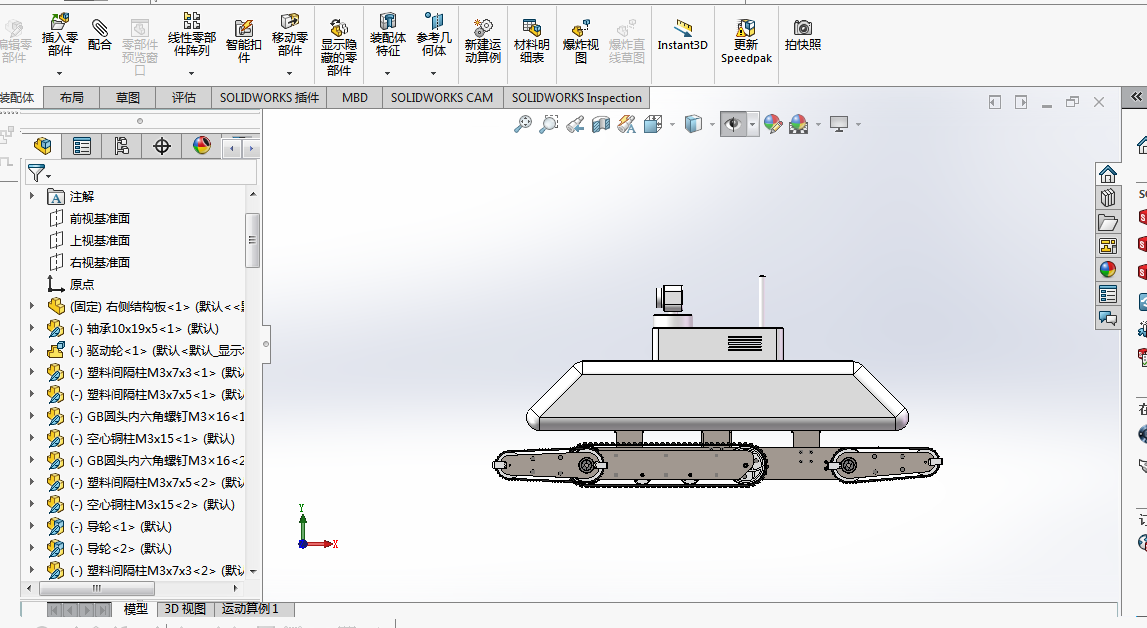
Task: Select the Mate (配合) tool
Action: tap(99, 34)
